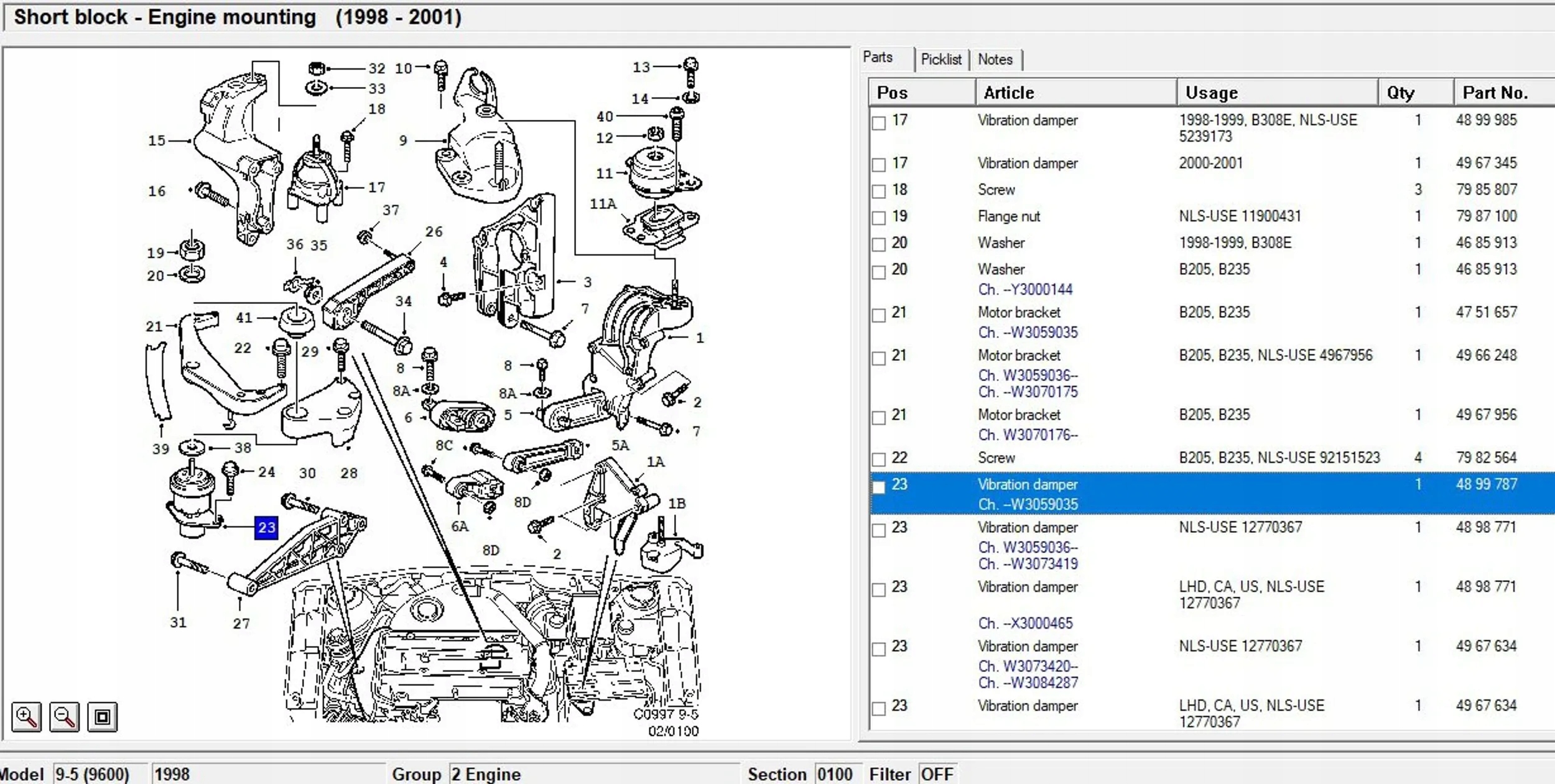Click position label 11A in diagram
This screenshot has width=1555, height=784.
603,204
